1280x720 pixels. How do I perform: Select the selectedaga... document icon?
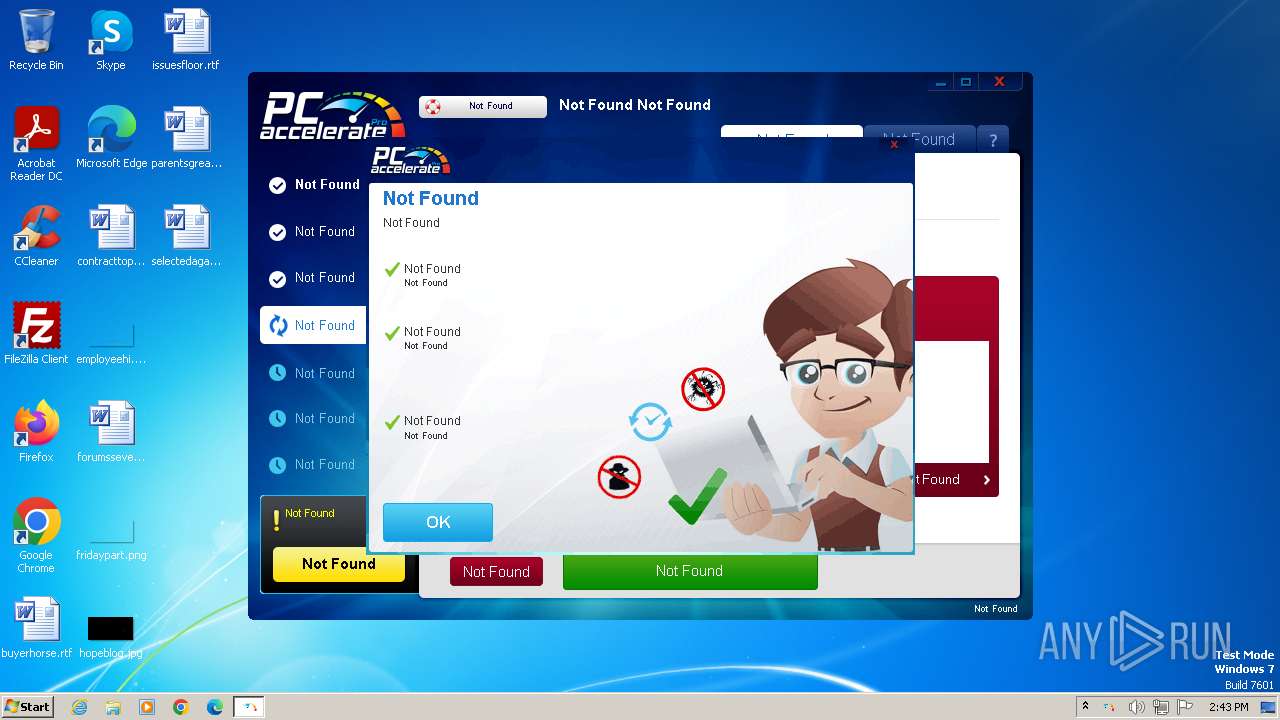pos(186,236)
